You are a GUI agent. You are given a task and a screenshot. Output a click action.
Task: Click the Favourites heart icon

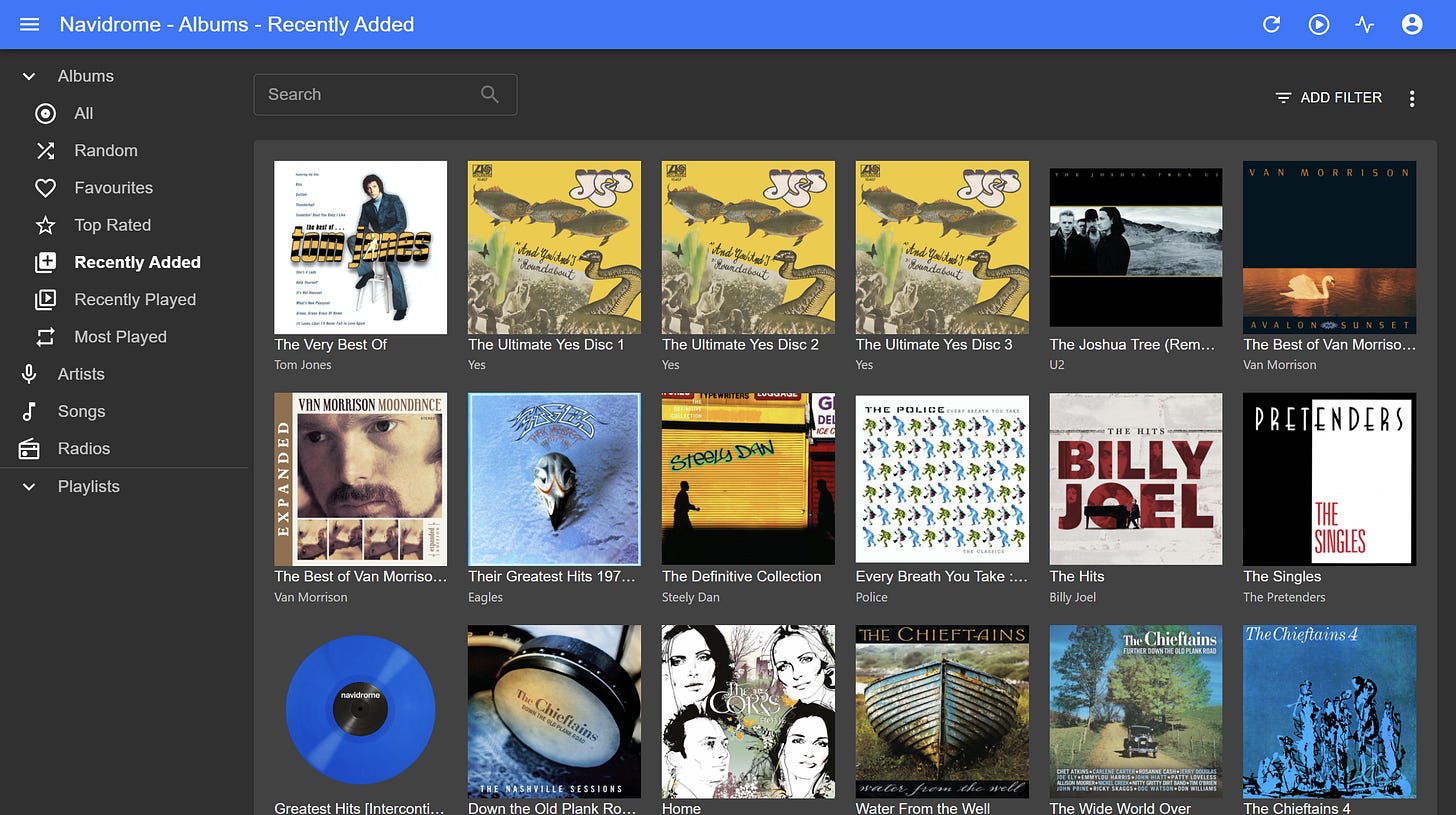45,188
